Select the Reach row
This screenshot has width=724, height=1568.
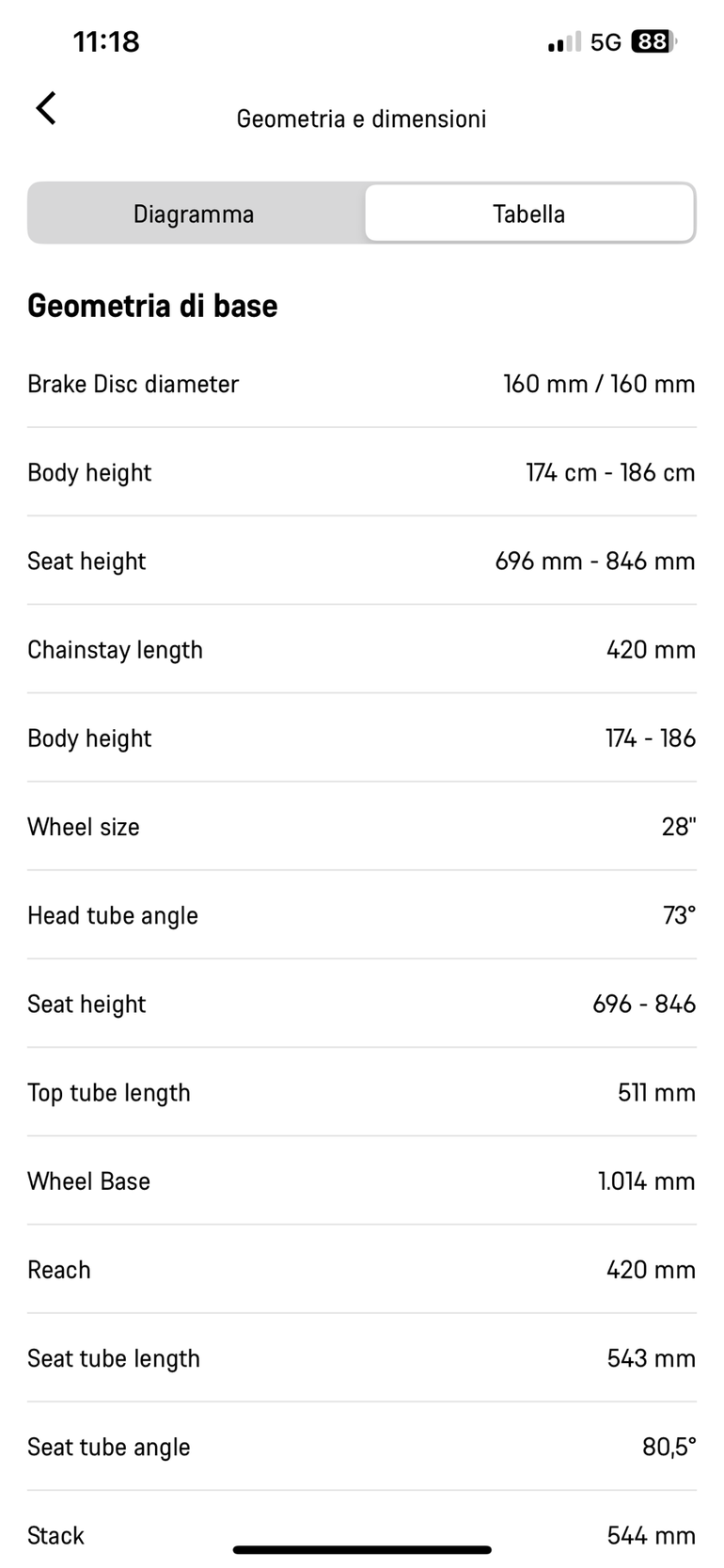point(362,1270)
